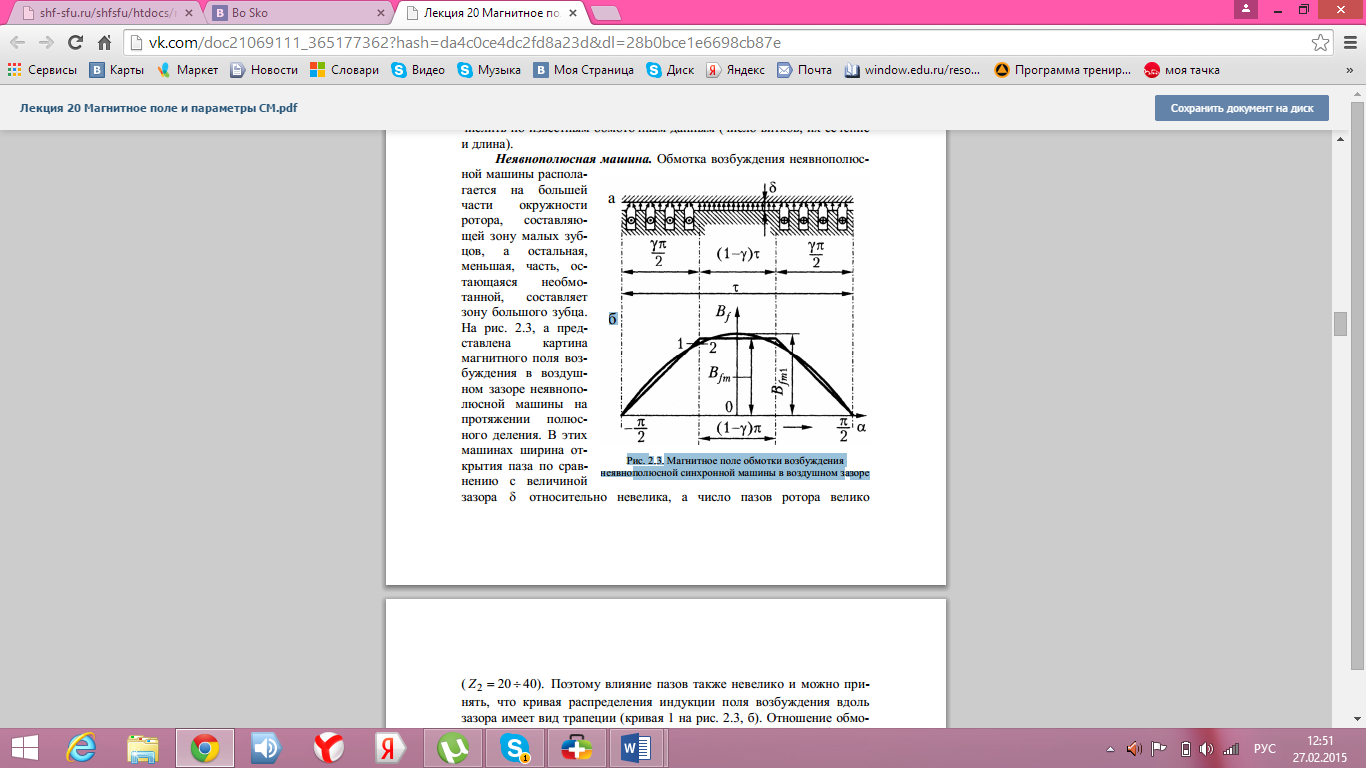This screenshot has width=1366, height=768.
Task: Open the Маркет bookmark
Action: click(187, 70)
